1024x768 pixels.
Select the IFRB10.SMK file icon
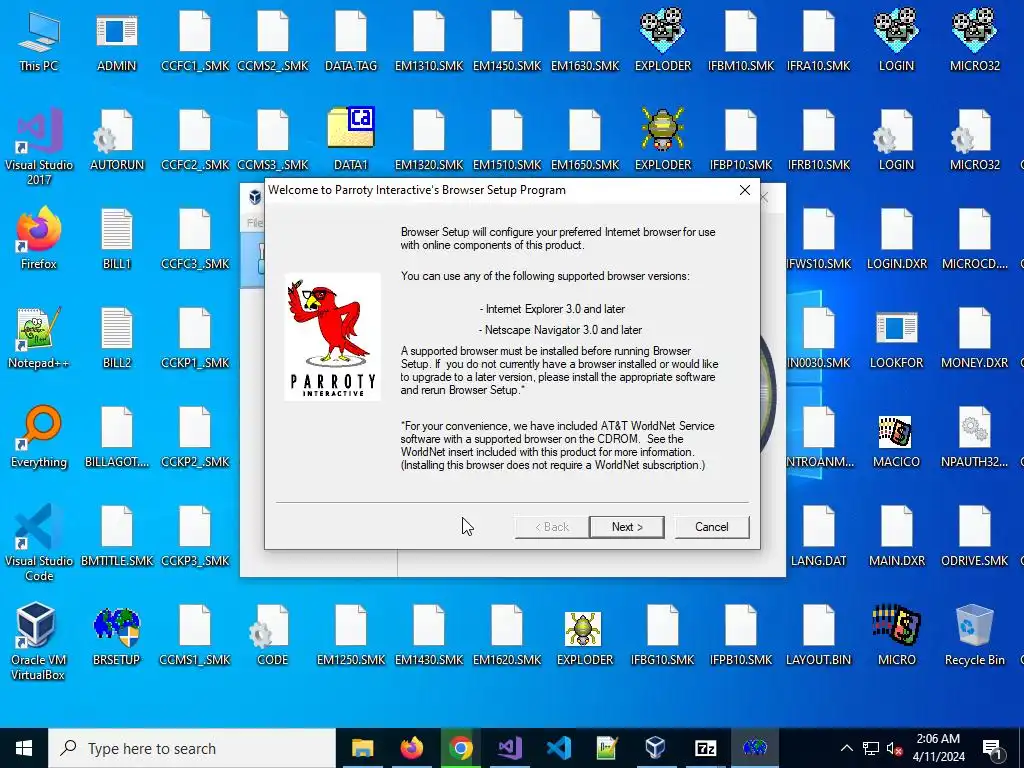click(x=818, y=140)
